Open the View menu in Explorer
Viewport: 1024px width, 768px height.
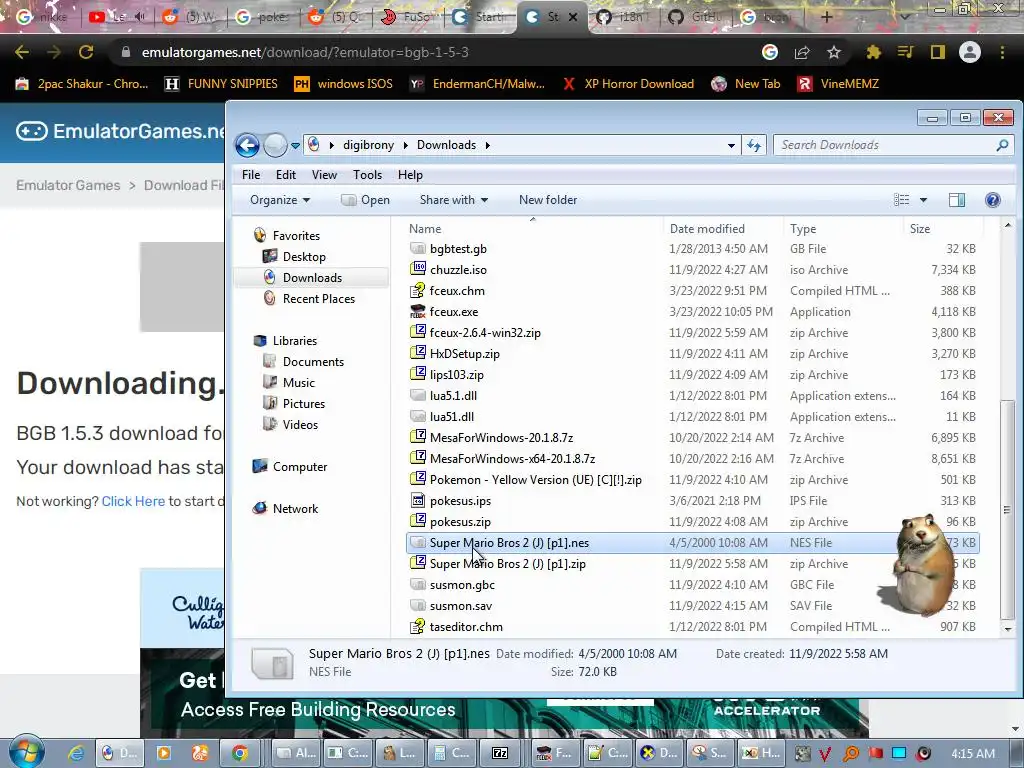pos(324,174)
